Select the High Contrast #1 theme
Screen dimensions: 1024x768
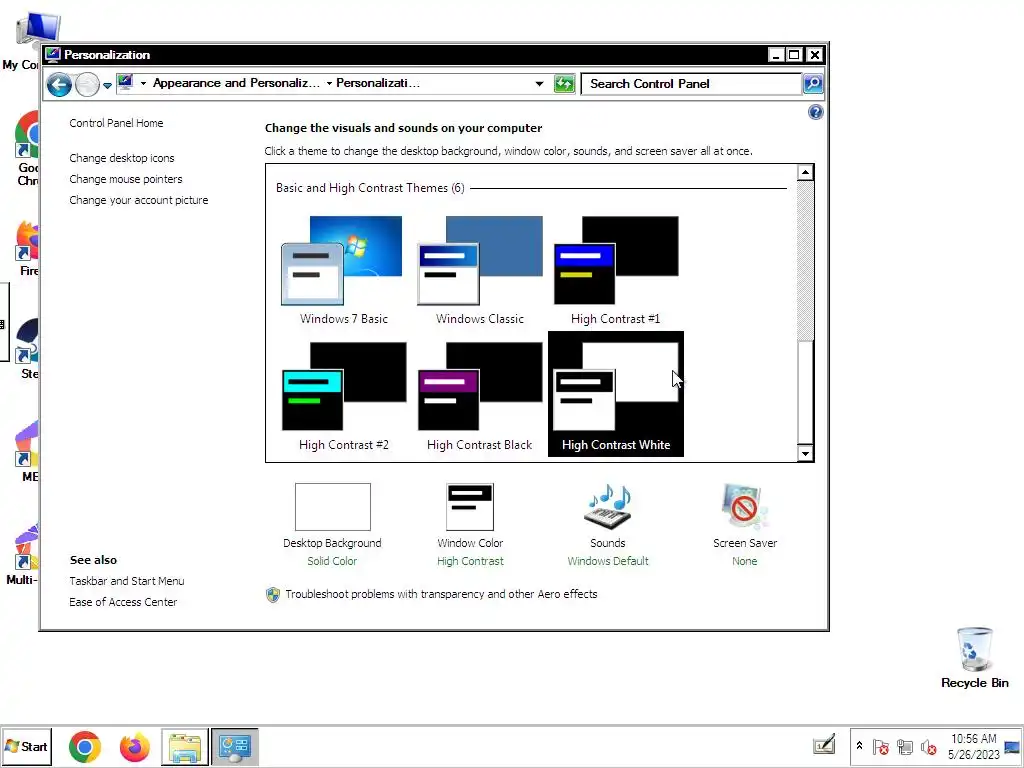click(616, 270)
